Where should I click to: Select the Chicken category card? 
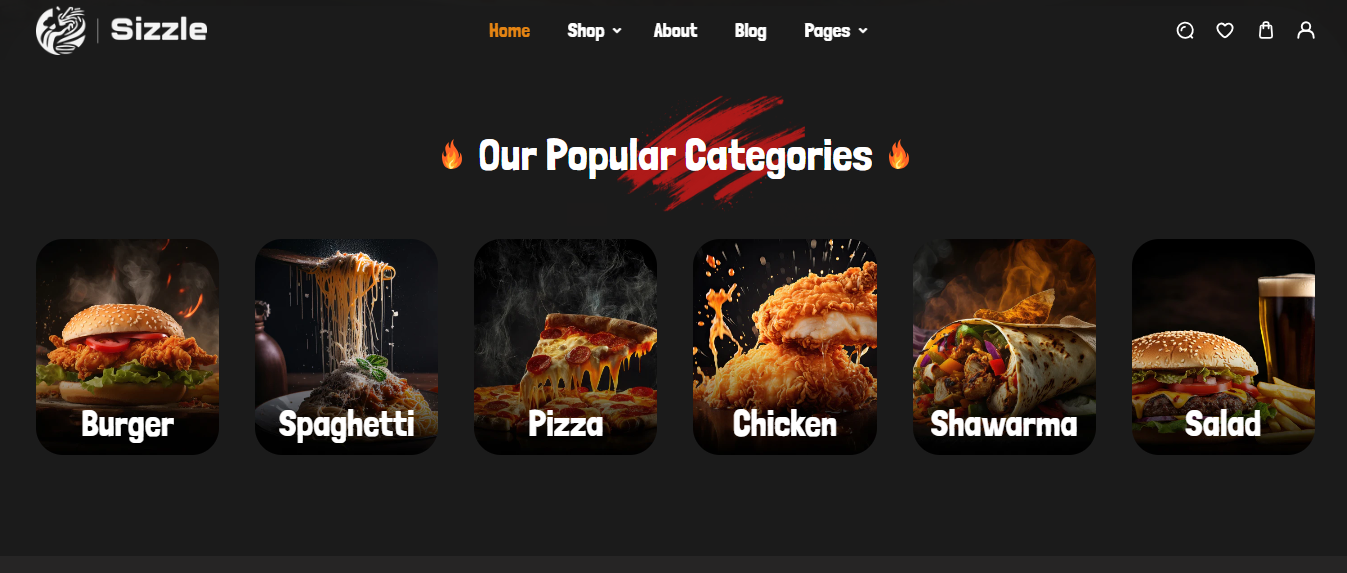point(785,347)
